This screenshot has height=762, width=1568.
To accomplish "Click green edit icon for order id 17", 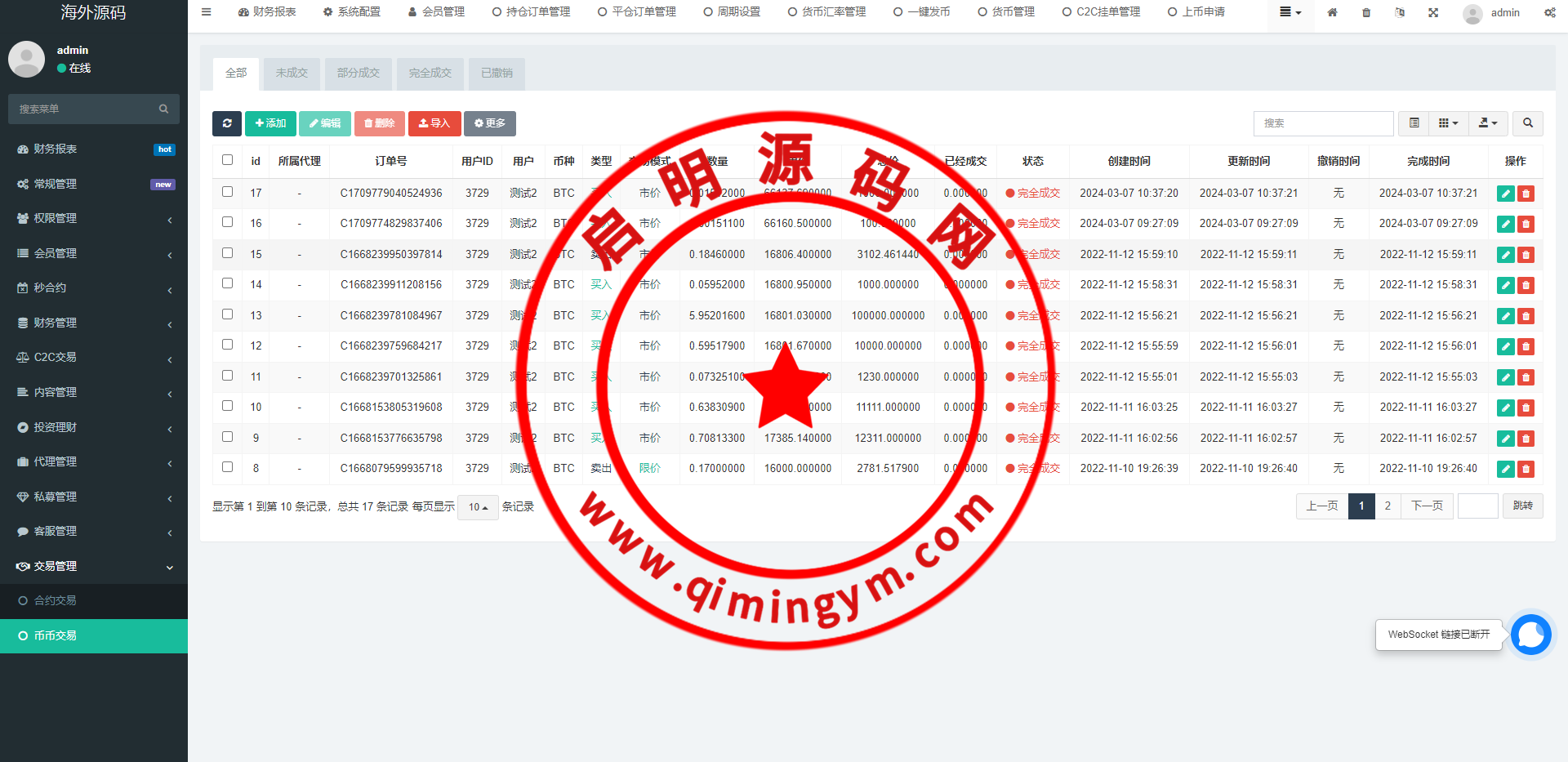I will tap(1505, 194).
